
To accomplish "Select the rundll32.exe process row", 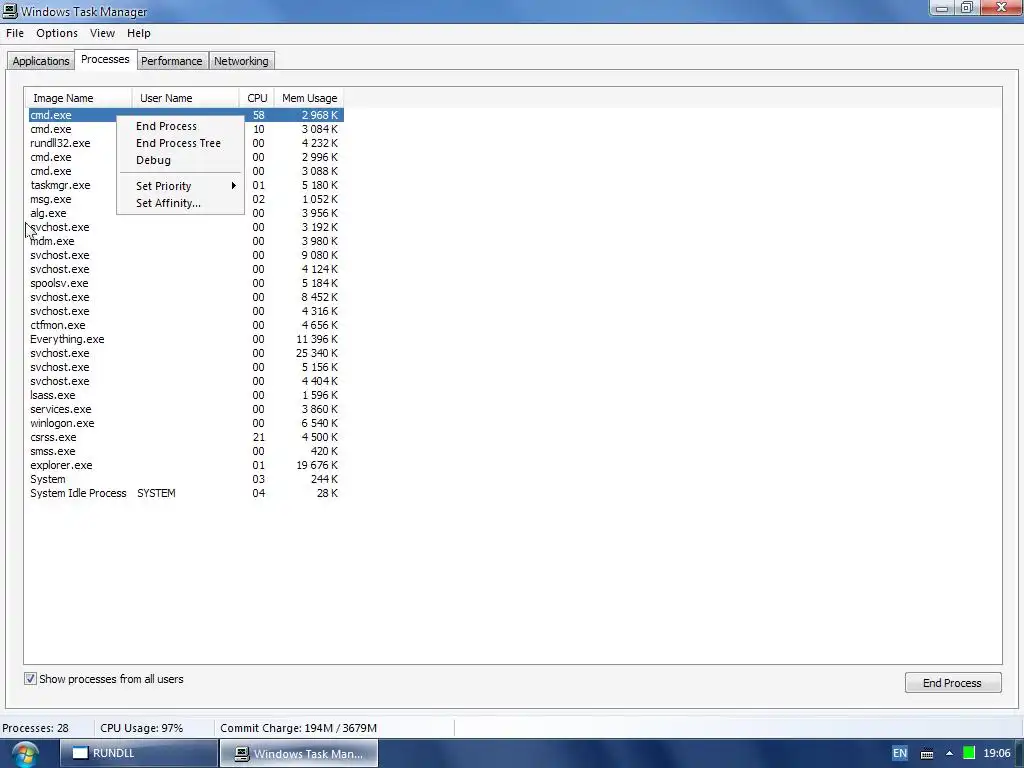I will click(185, 143).
